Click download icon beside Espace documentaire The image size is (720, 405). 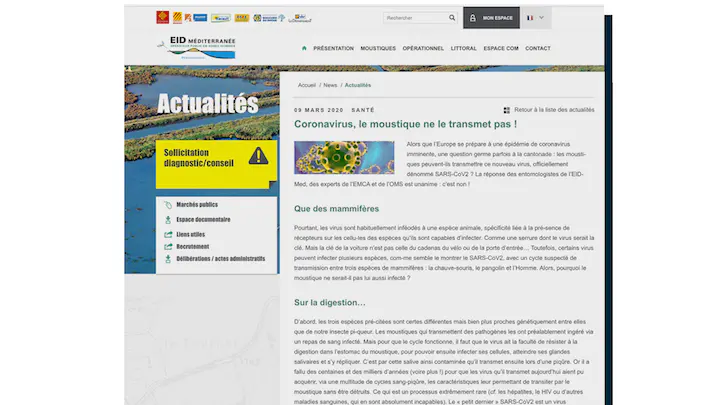pos(168,220)
